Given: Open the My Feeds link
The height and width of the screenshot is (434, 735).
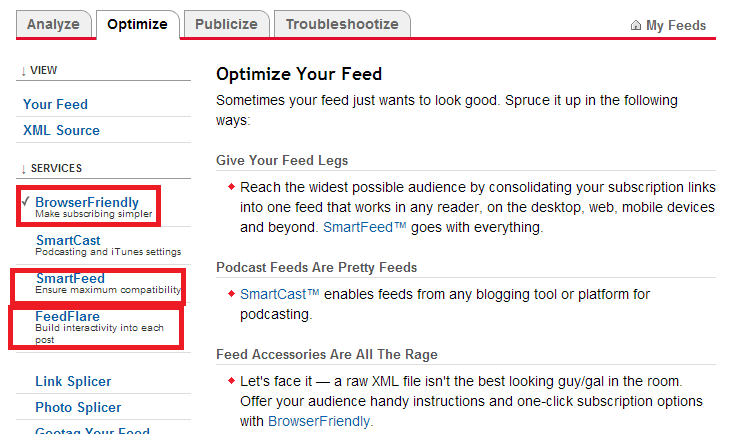Looking at the screenshot, I should pyautogui.click(x=676, y=25).
